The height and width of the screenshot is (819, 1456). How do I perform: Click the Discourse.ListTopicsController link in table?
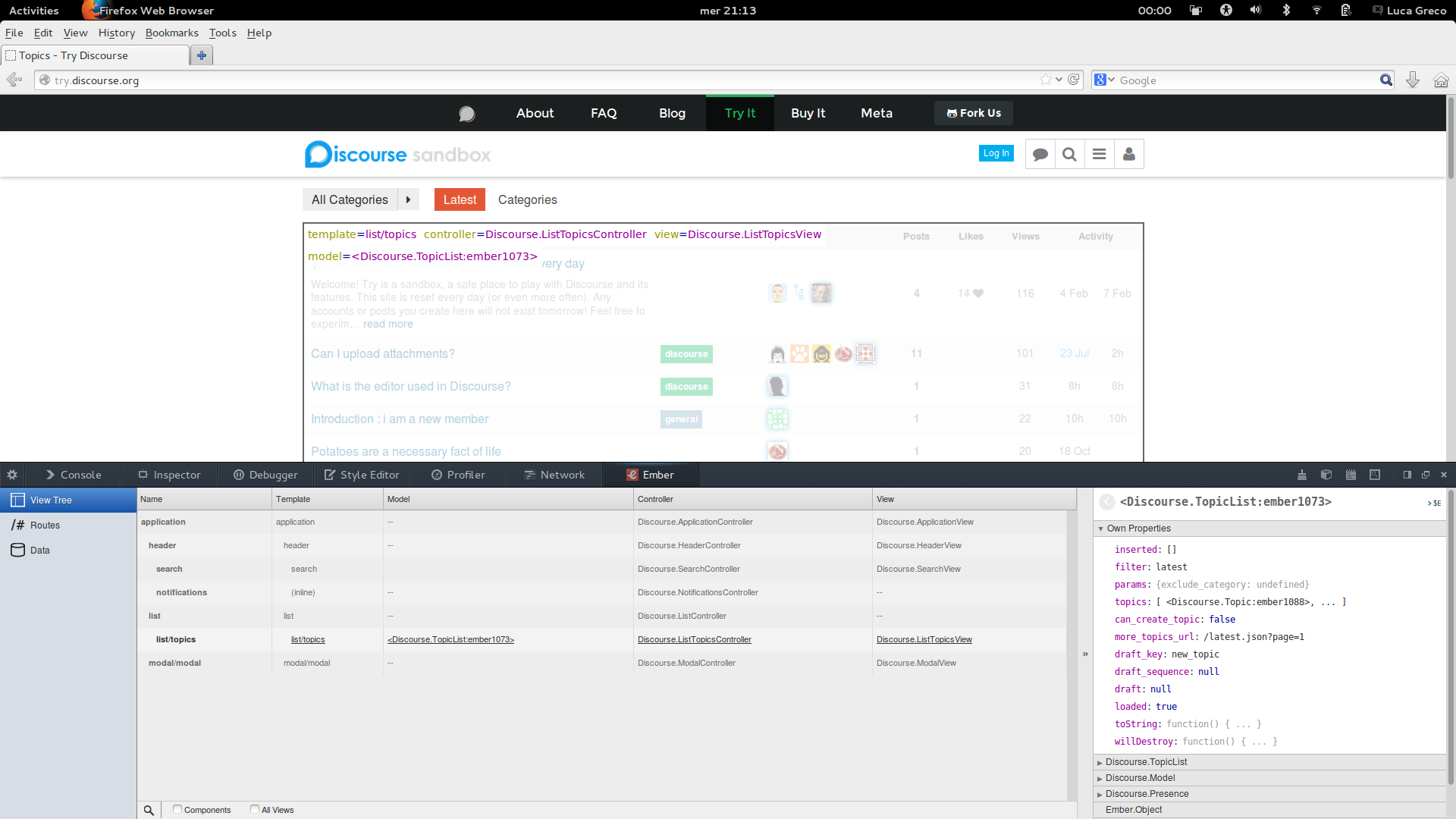pos(695,639)
